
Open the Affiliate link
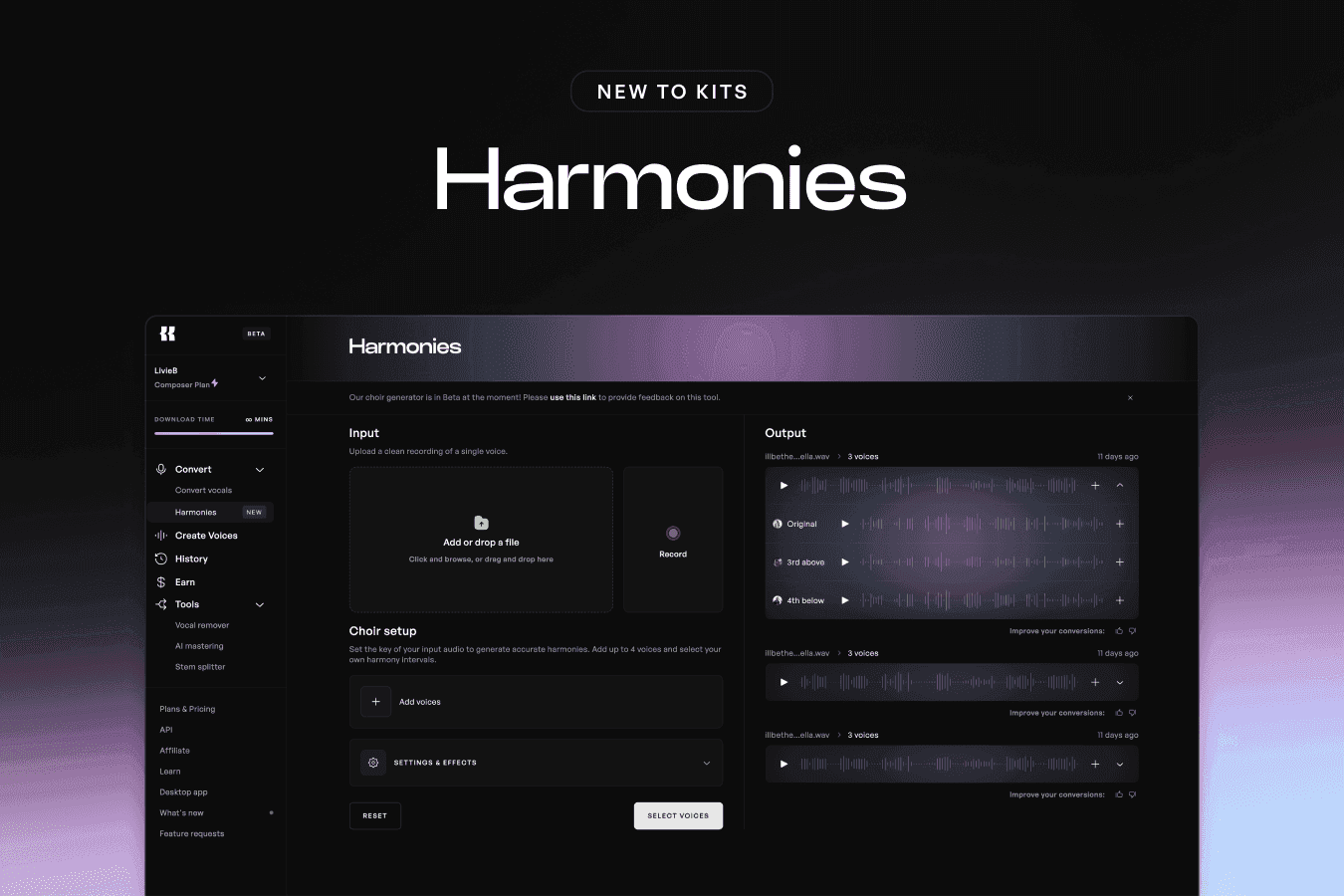[x=174, y=751]
